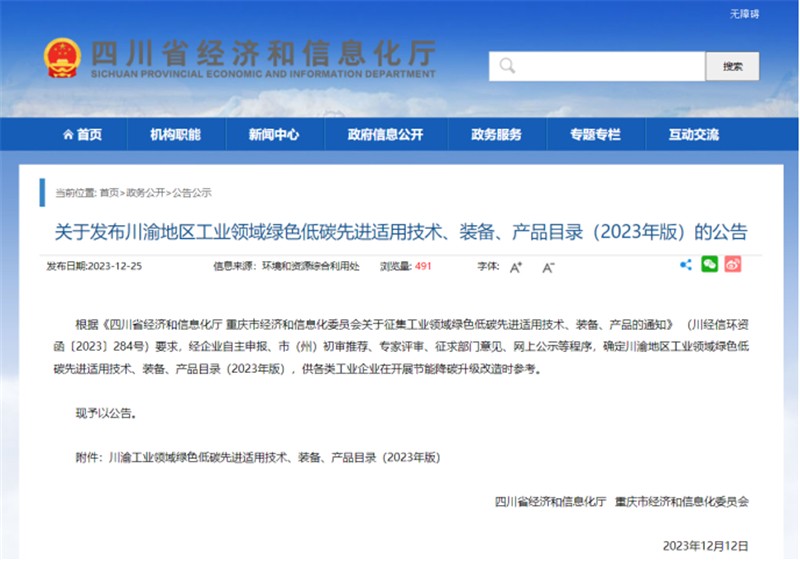Click the national emblem logo
The image size is (800, 561).
tap(62, 59)
